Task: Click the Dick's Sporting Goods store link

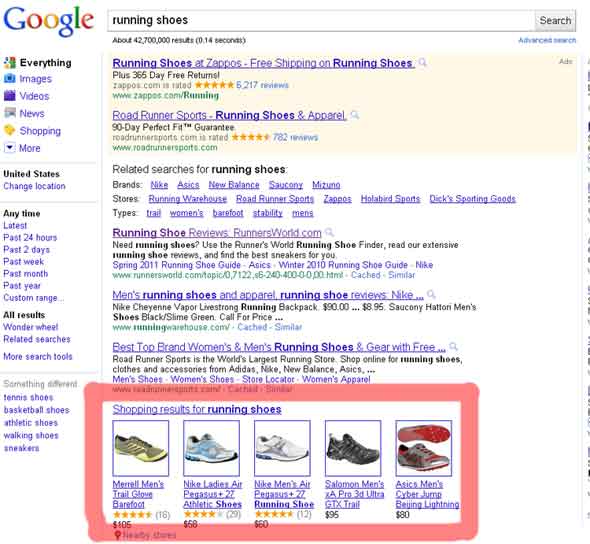Action: 473,199
